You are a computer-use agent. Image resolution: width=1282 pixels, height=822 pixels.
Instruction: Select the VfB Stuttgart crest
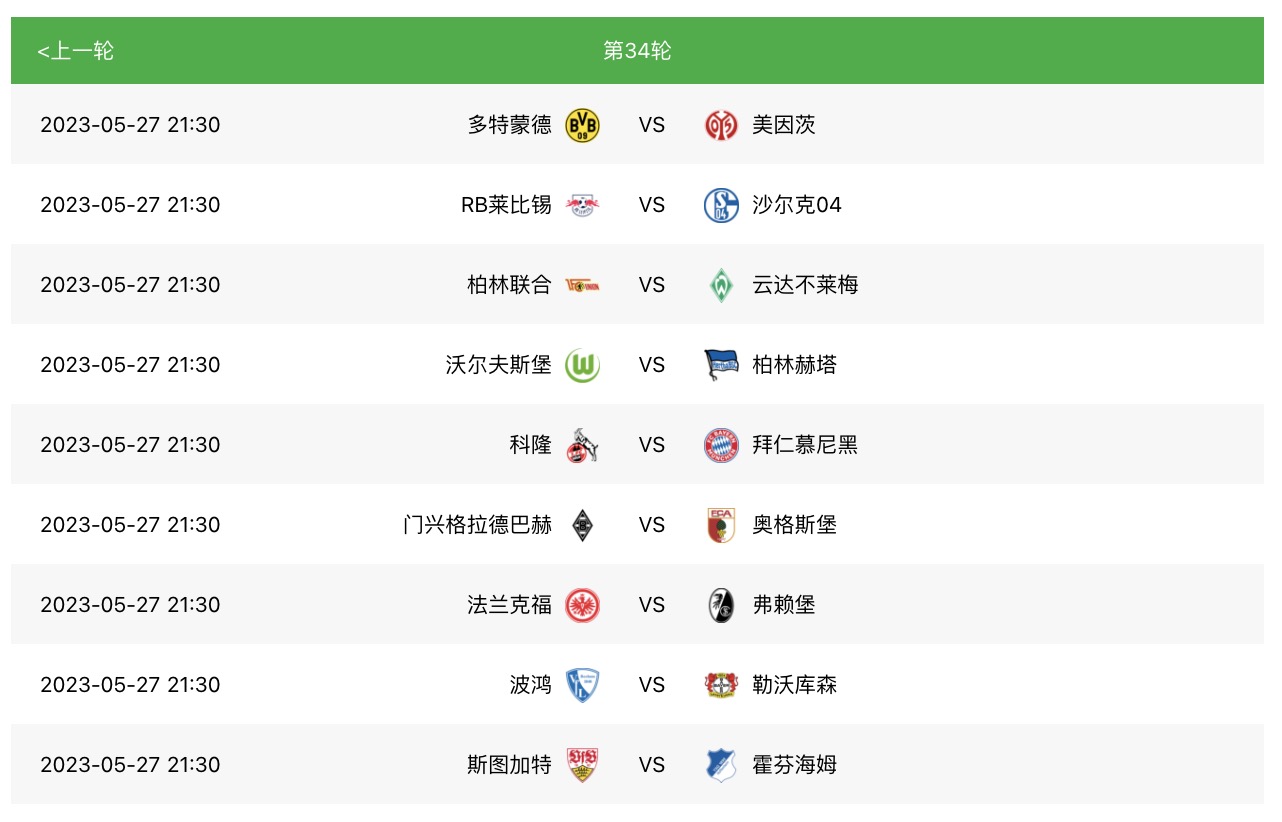(x=582, y=765)
